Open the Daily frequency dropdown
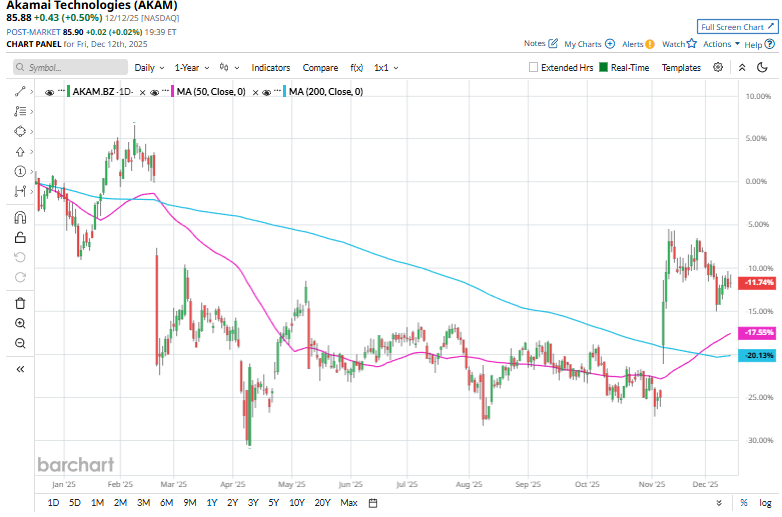782x517 pixels. click(x=149, y=68)
